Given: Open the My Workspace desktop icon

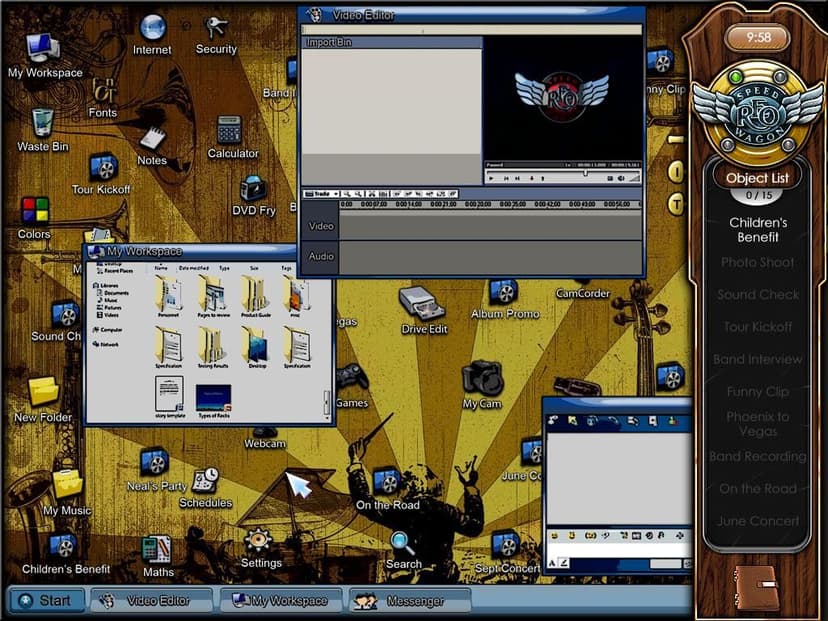Looking at the screenshot, I should (x=43, y=49).
